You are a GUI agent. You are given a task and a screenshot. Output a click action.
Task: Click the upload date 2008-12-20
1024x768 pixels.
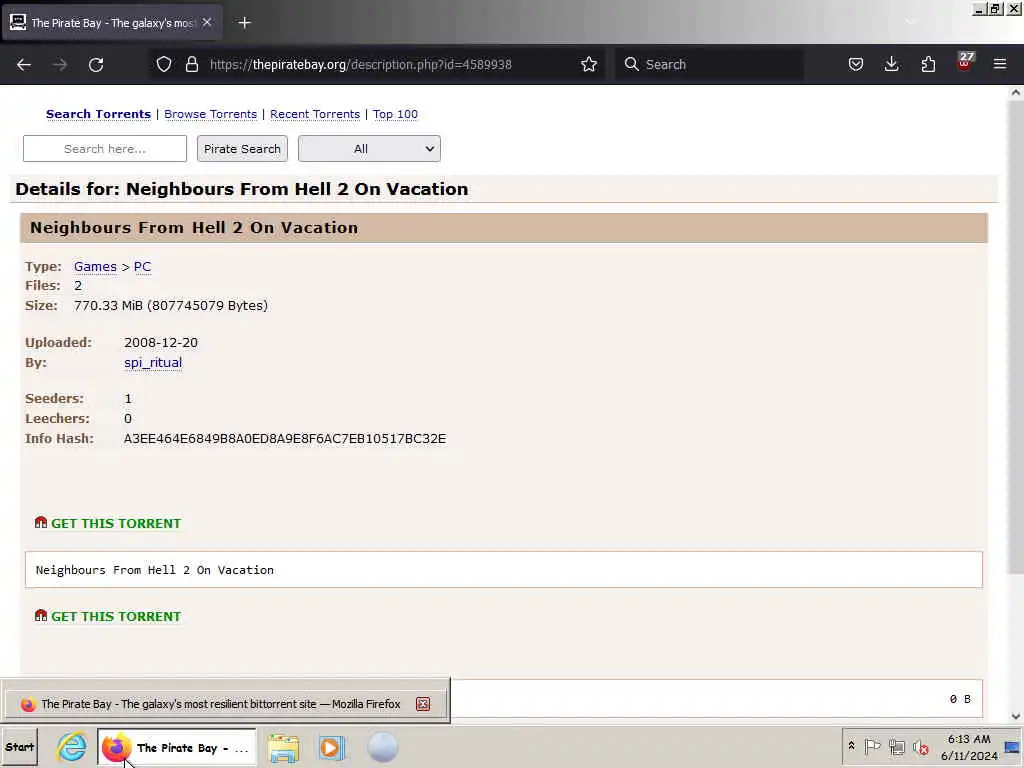pyautogui.click(x=161, y=342)
